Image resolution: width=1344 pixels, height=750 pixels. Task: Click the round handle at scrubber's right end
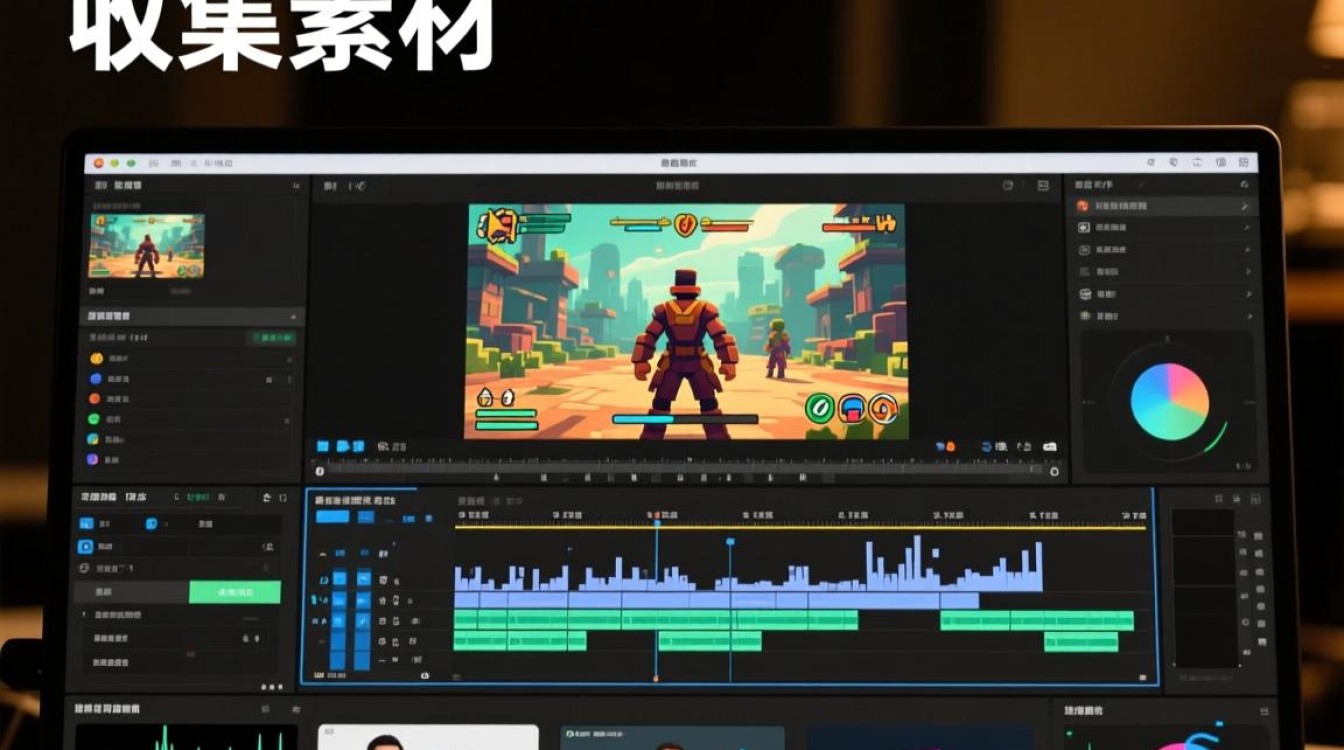(1054, 471)
